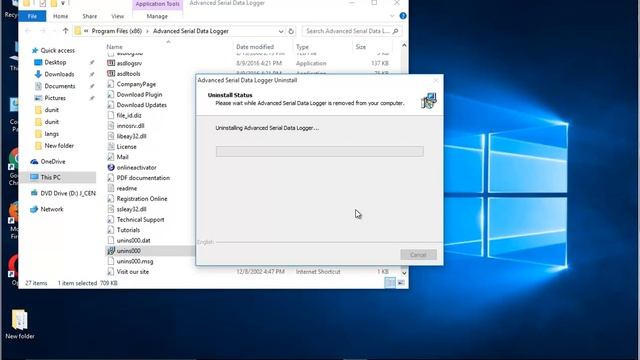Click the Search Advanced Serial Data Logger box
640x360 pixels.
pyautogui.click(x=351, y=31)
